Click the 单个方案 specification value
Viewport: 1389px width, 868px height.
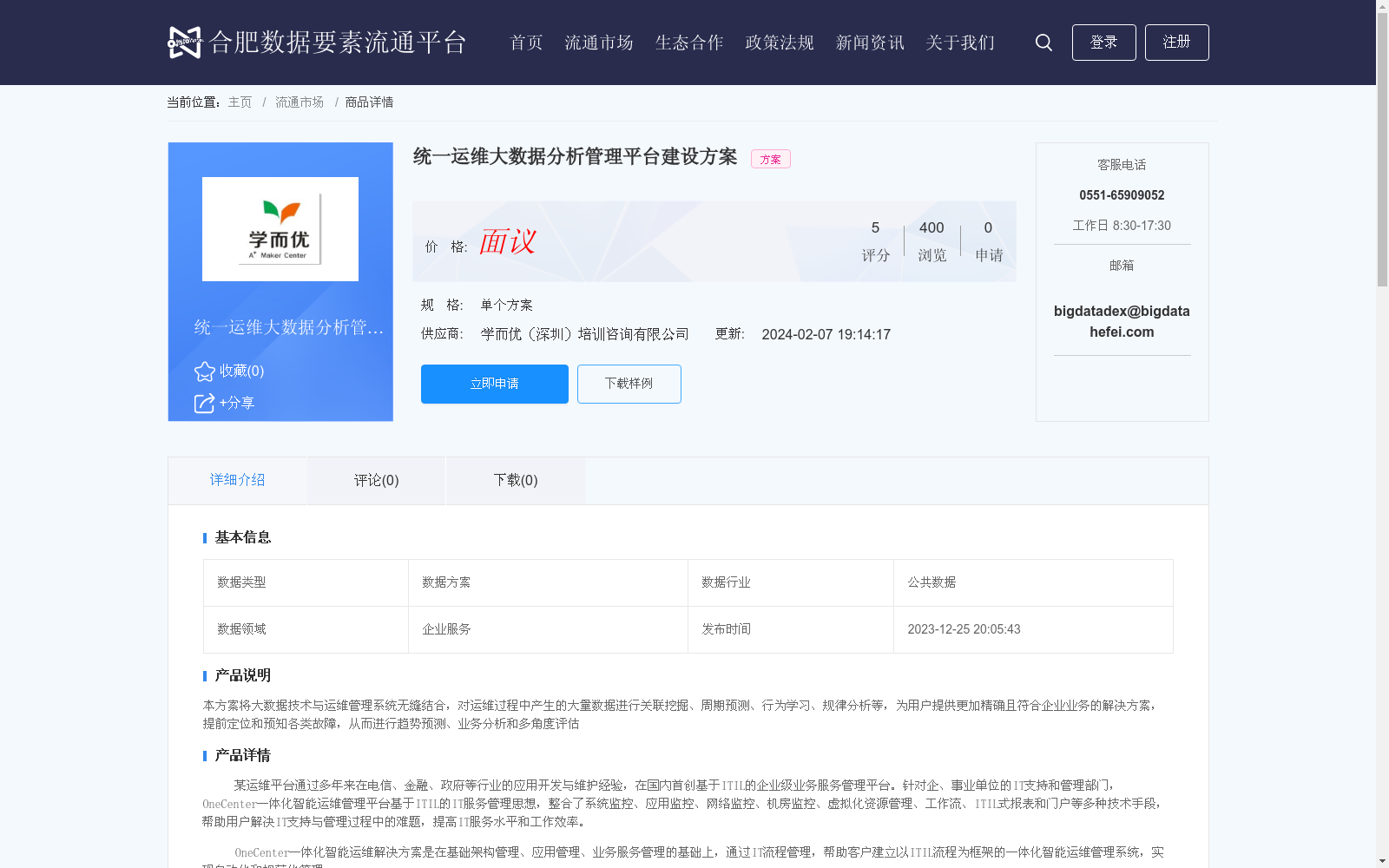point(507,305)
